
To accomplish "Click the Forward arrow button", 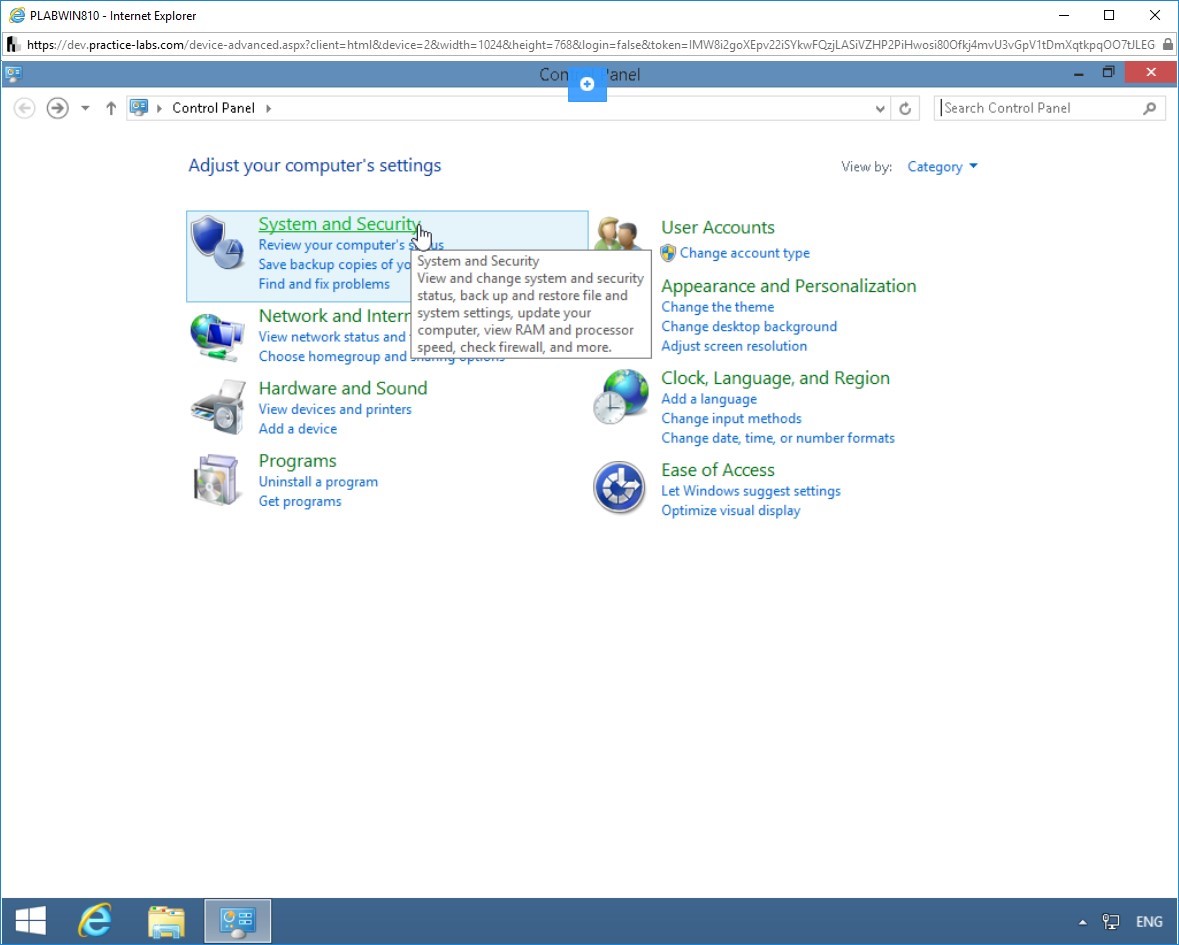I will coord(58,108).
